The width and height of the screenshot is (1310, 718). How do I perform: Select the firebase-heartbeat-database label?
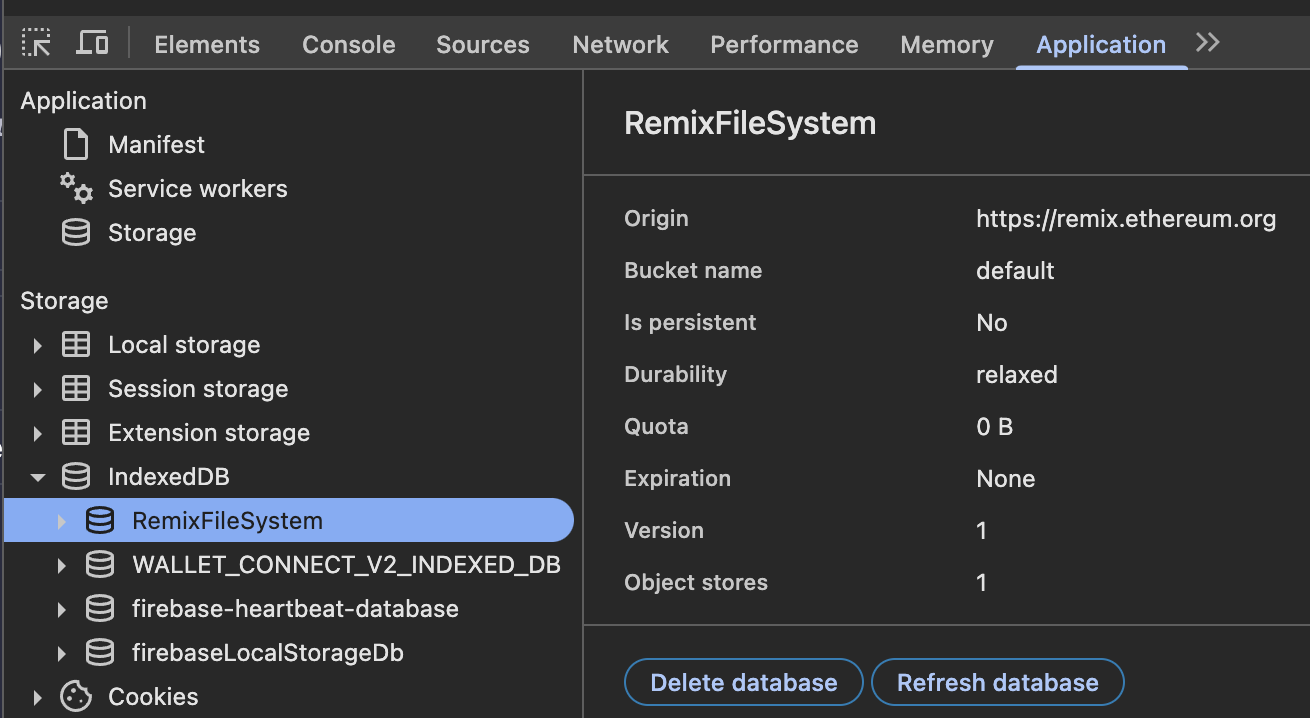click(295, 609)
